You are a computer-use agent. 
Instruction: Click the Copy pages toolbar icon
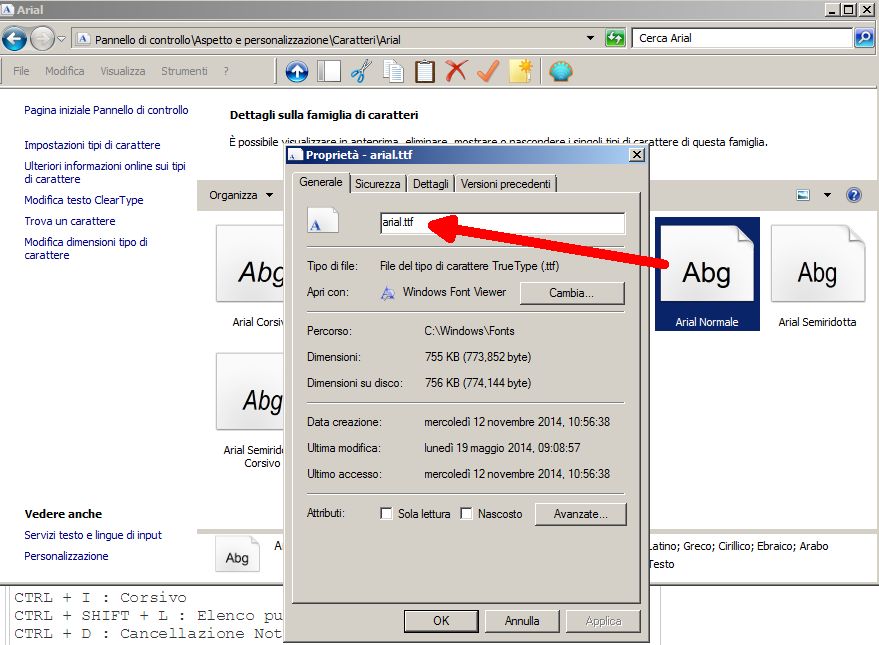click(393, 72)
